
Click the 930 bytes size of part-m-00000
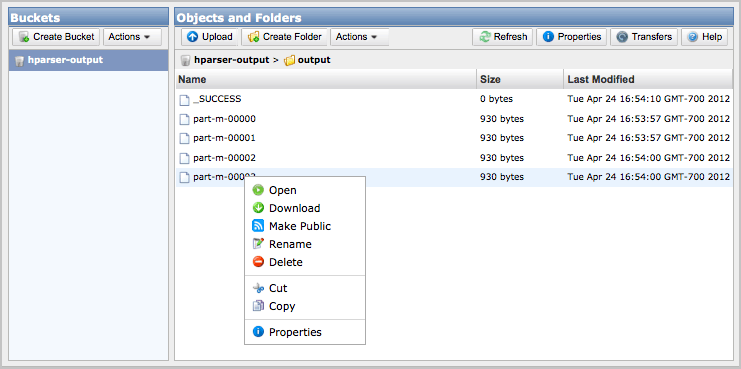(x=502, y=119)
